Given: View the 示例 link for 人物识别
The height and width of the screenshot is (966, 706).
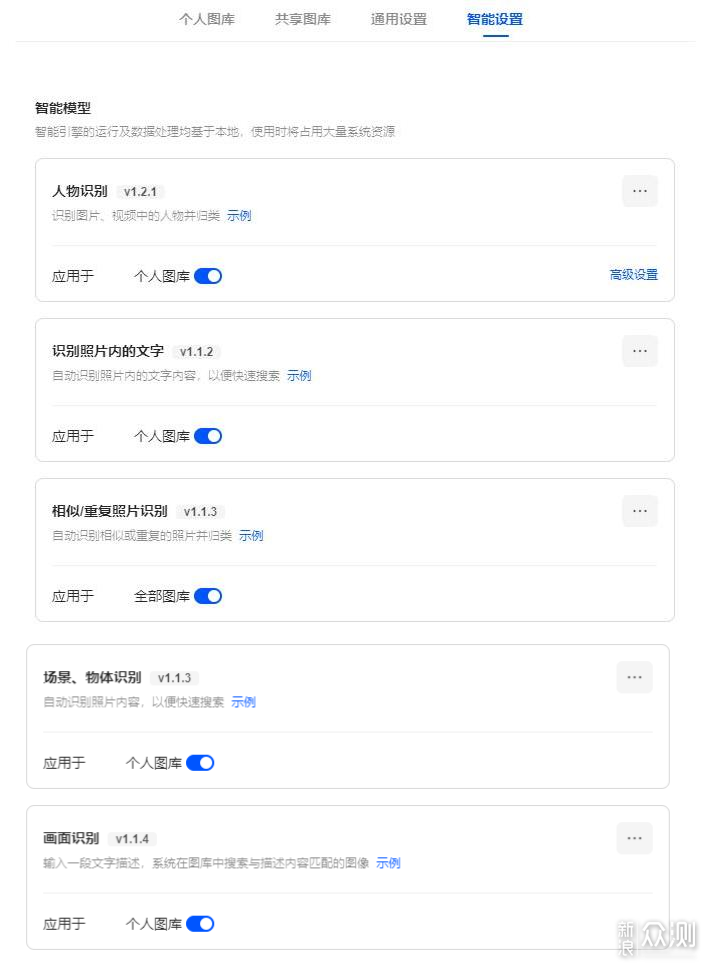Looking at the screenshot, I should tap(239, 216).
